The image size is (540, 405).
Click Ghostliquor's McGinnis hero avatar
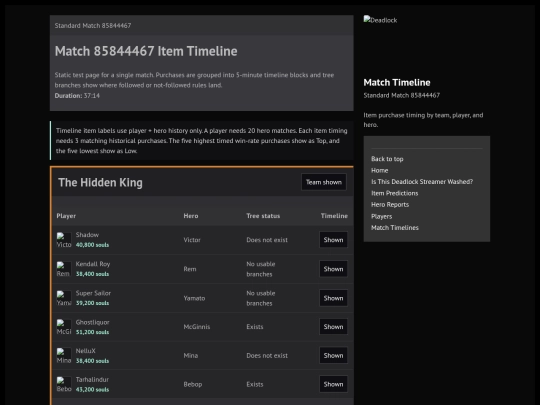[64, 327]
